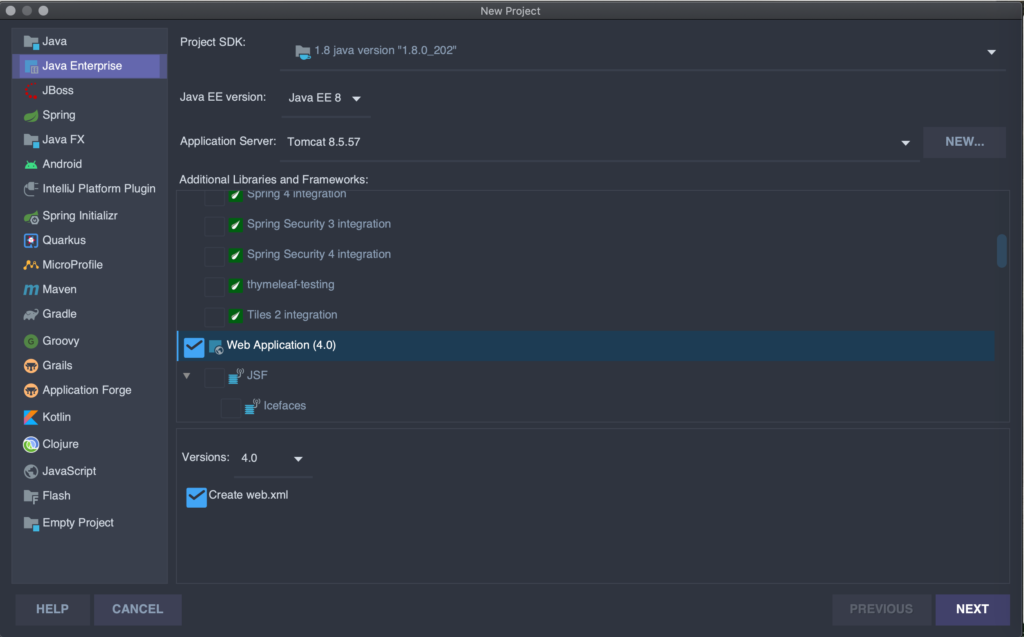The width and height of the screenshot is (1024, 637).
Task: Click the Spring Initializr icon
Action: click(31, 216)
